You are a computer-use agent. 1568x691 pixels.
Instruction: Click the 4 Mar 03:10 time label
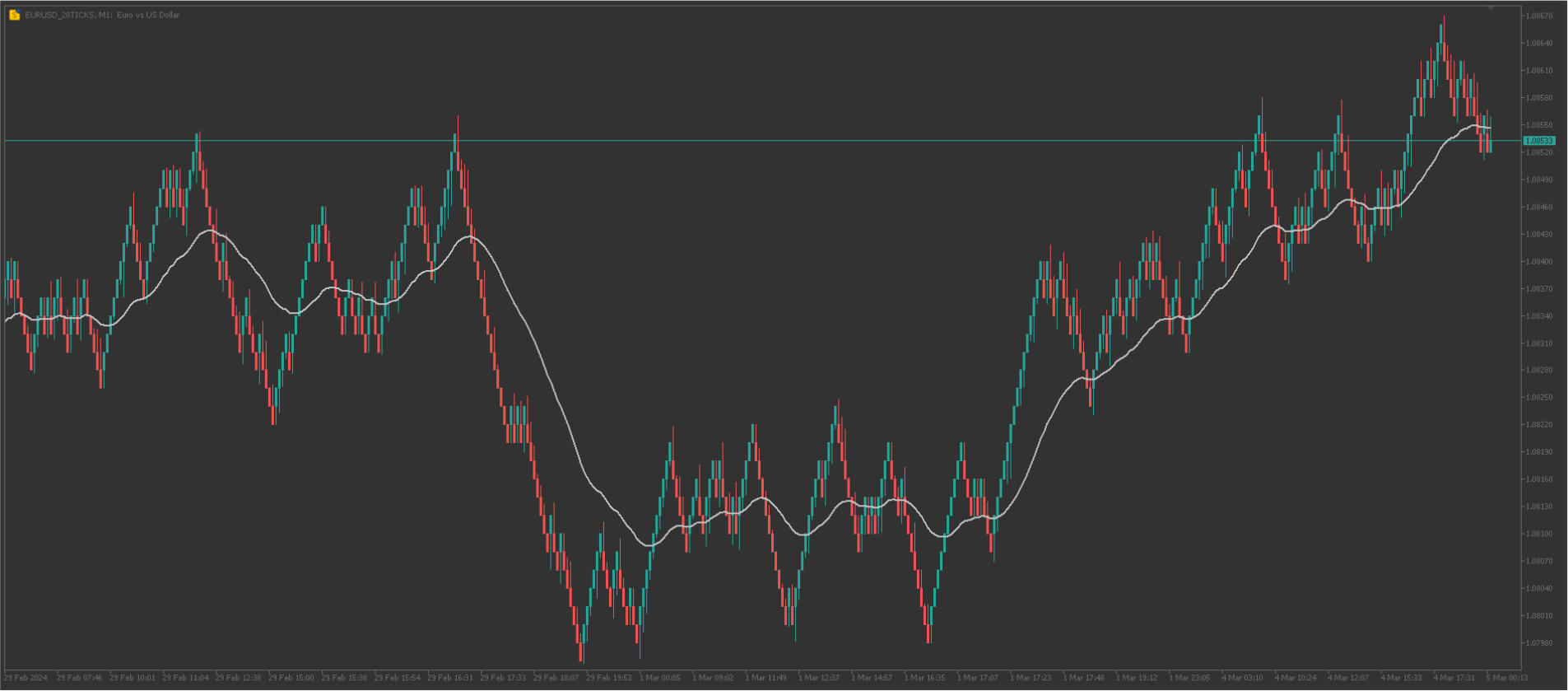1242,678
